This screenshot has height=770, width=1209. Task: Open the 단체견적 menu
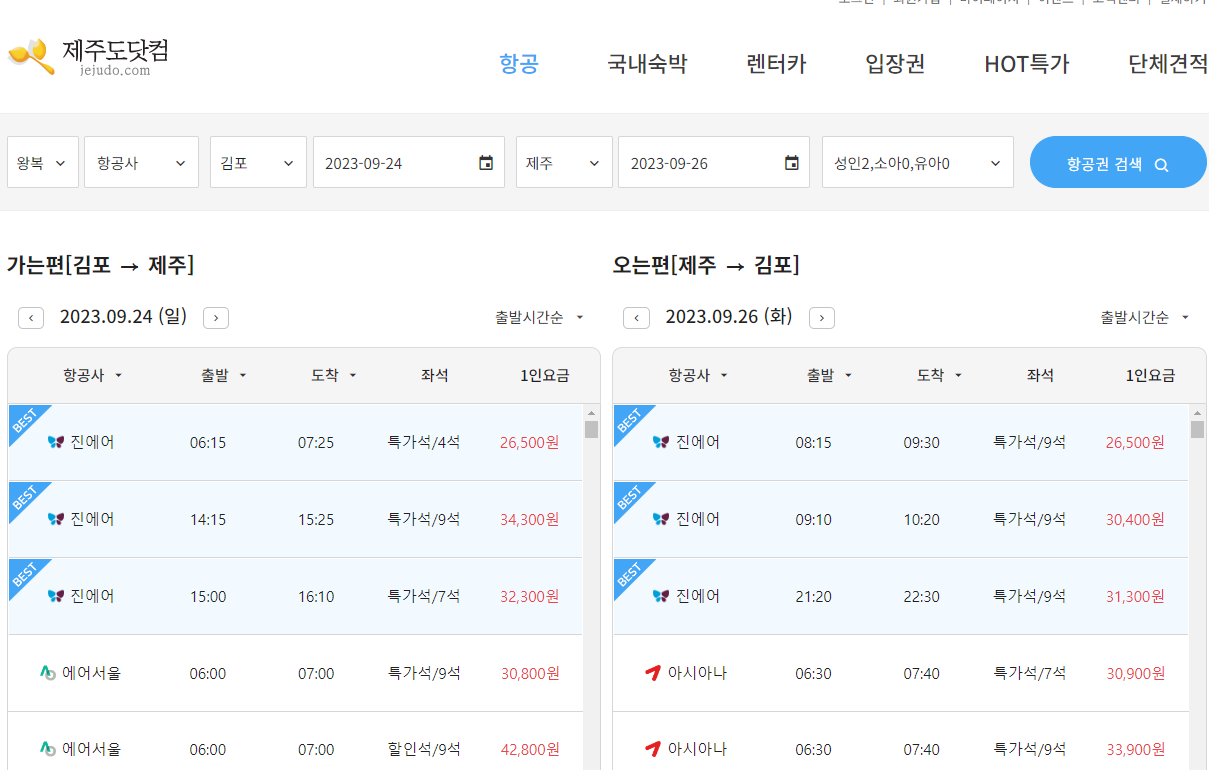coord(1168,64)
